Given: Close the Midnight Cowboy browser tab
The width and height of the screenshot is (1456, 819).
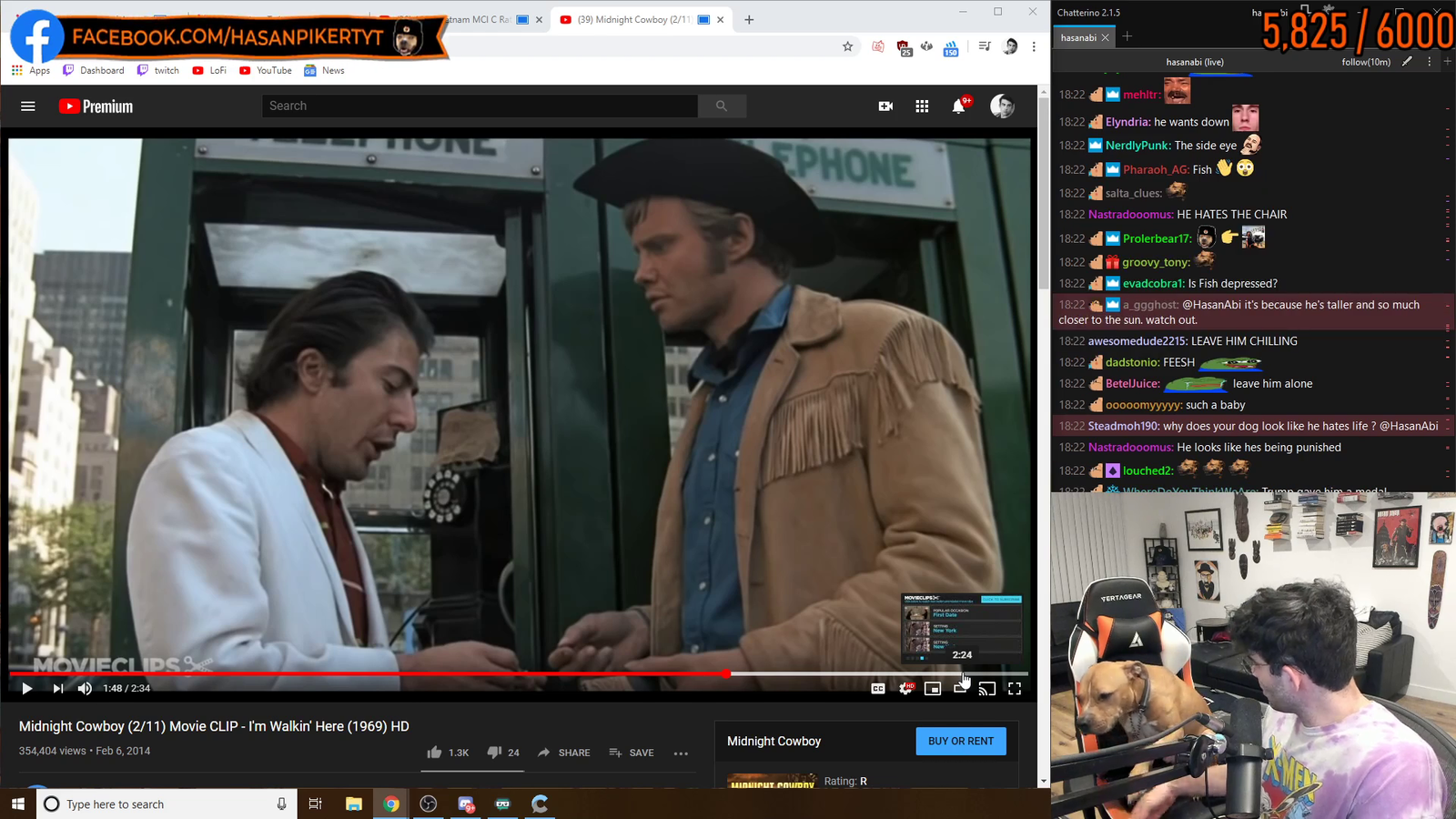Looking at the screenshot, I should (721, 20).
